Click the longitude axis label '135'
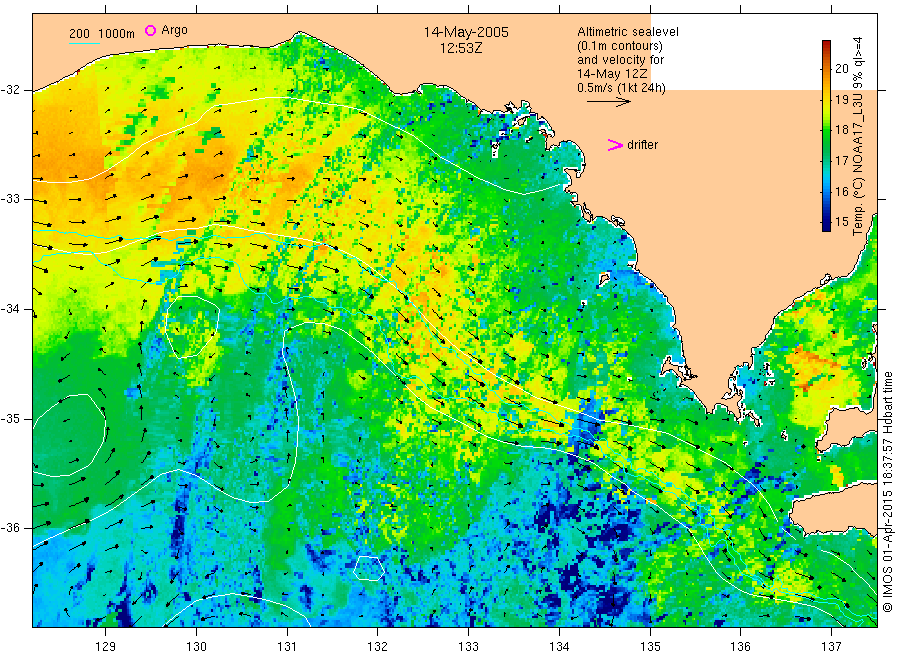This screenshot has width=900, height=660. click(x=650, y=647)
